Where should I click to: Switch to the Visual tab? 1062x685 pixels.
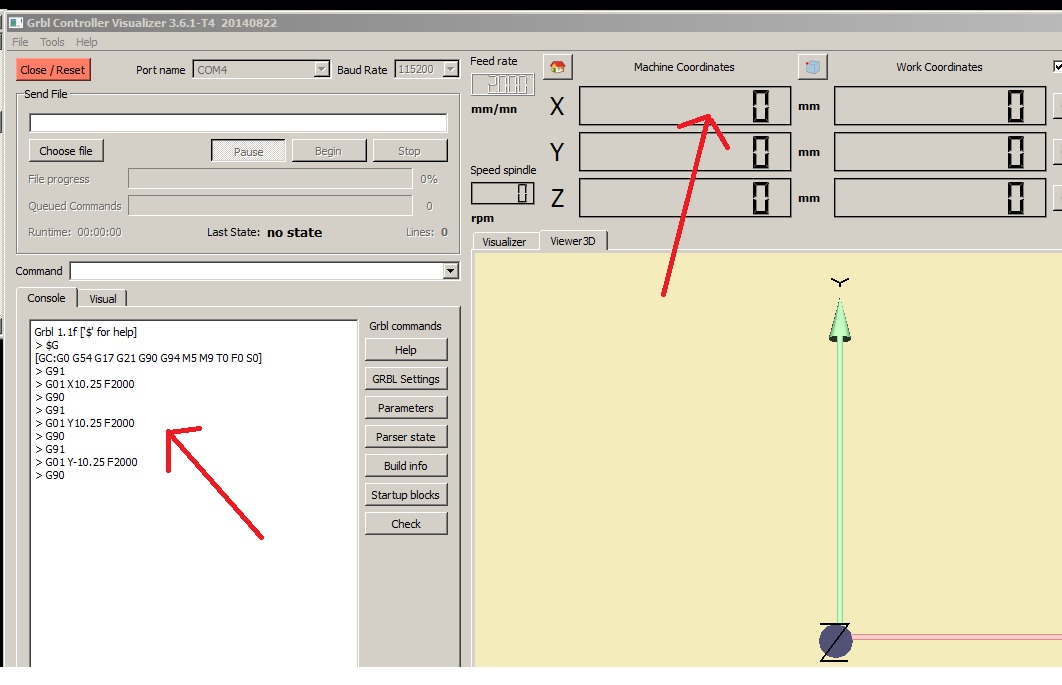(x=103, y=299)
